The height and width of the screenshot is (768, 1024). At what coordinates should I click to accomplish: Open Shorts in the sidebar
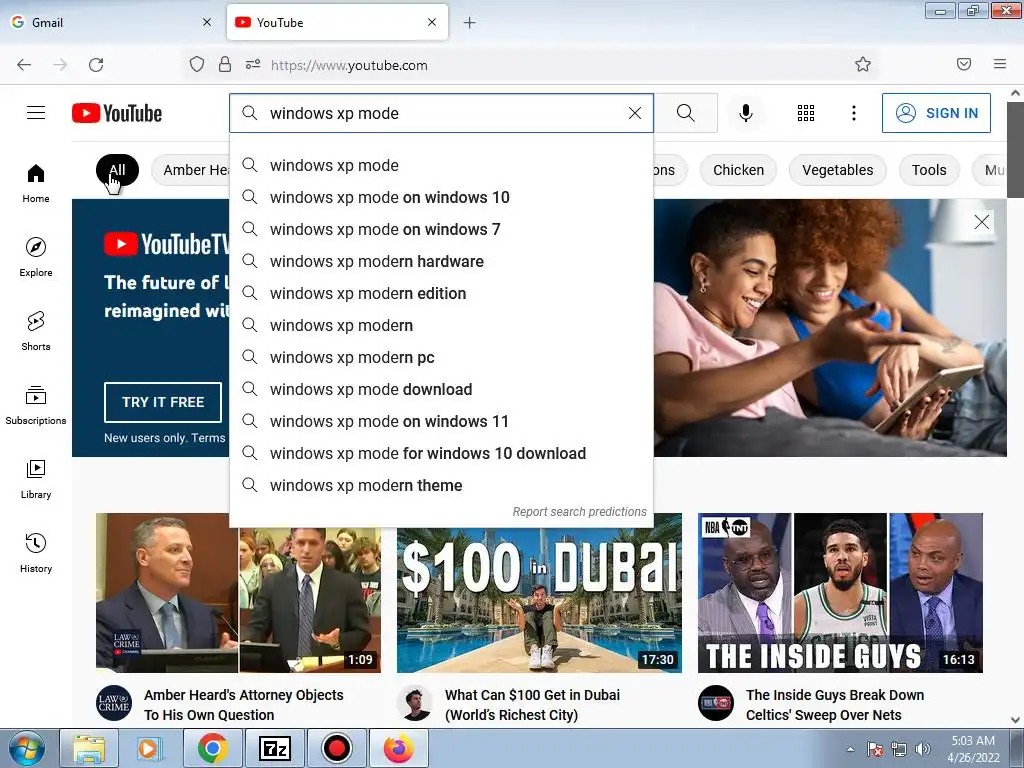36,331
